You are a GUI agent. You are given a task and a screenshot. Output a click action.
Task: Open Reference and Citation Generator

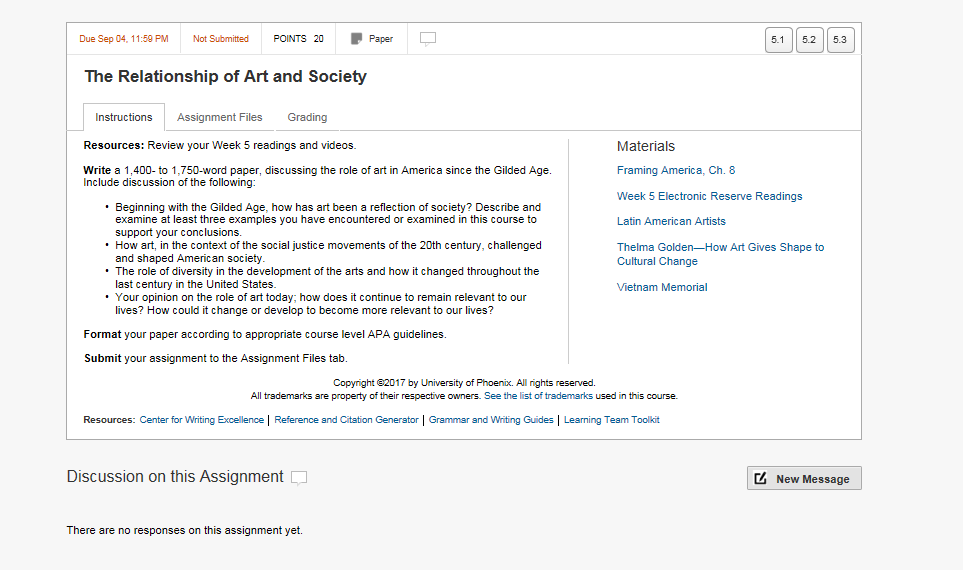click(x=346, y=420)
